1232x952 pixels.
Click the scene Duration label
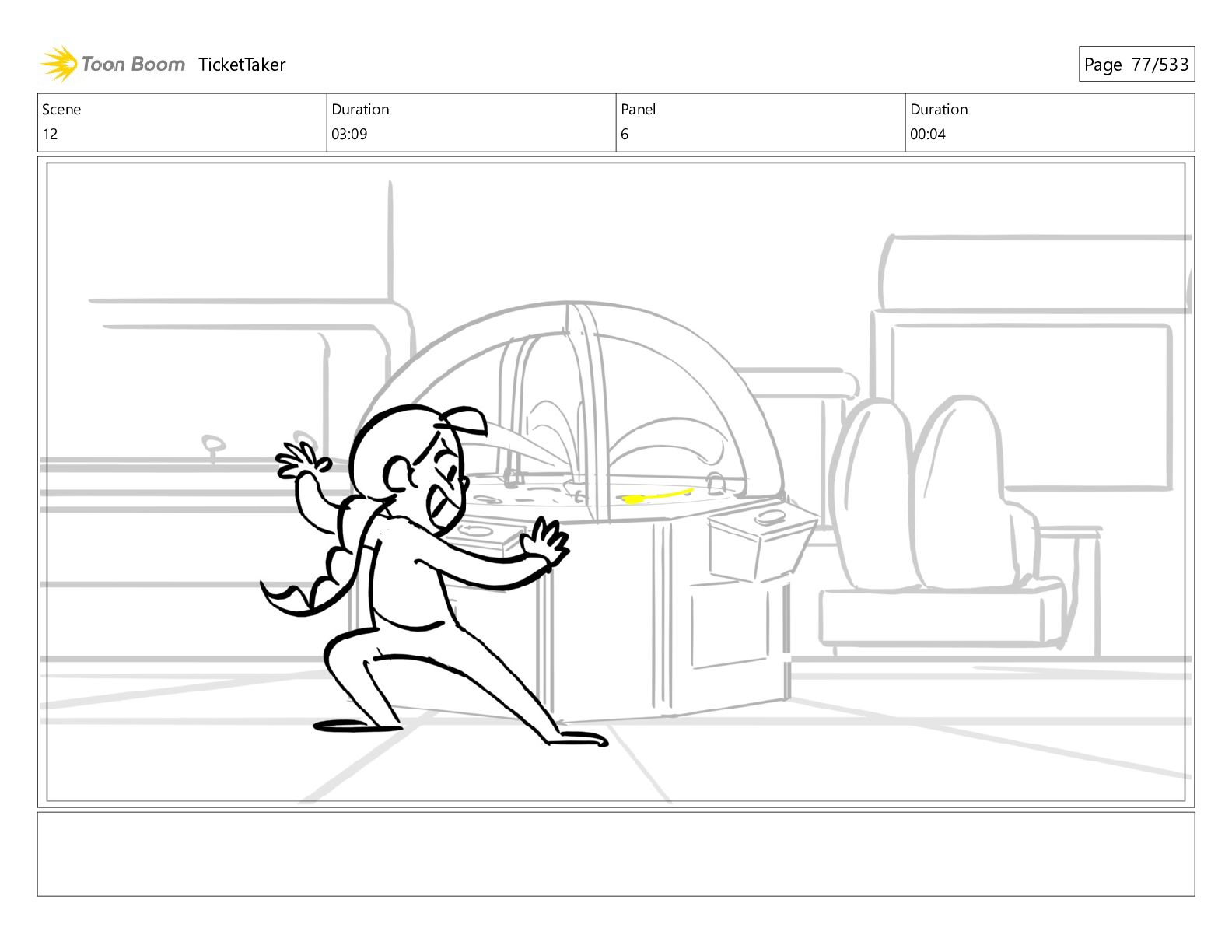[360, 110]
